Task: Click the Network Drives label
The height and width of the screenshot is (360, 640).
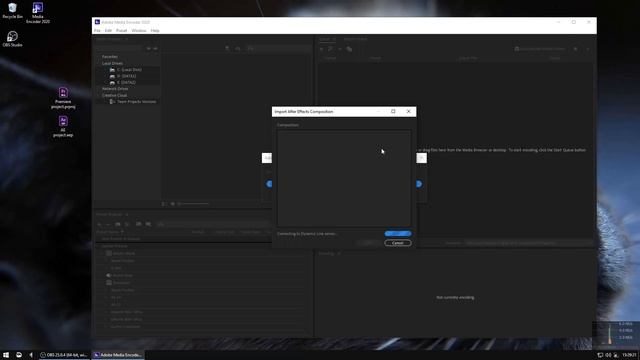Action: (x=115, y=89)
